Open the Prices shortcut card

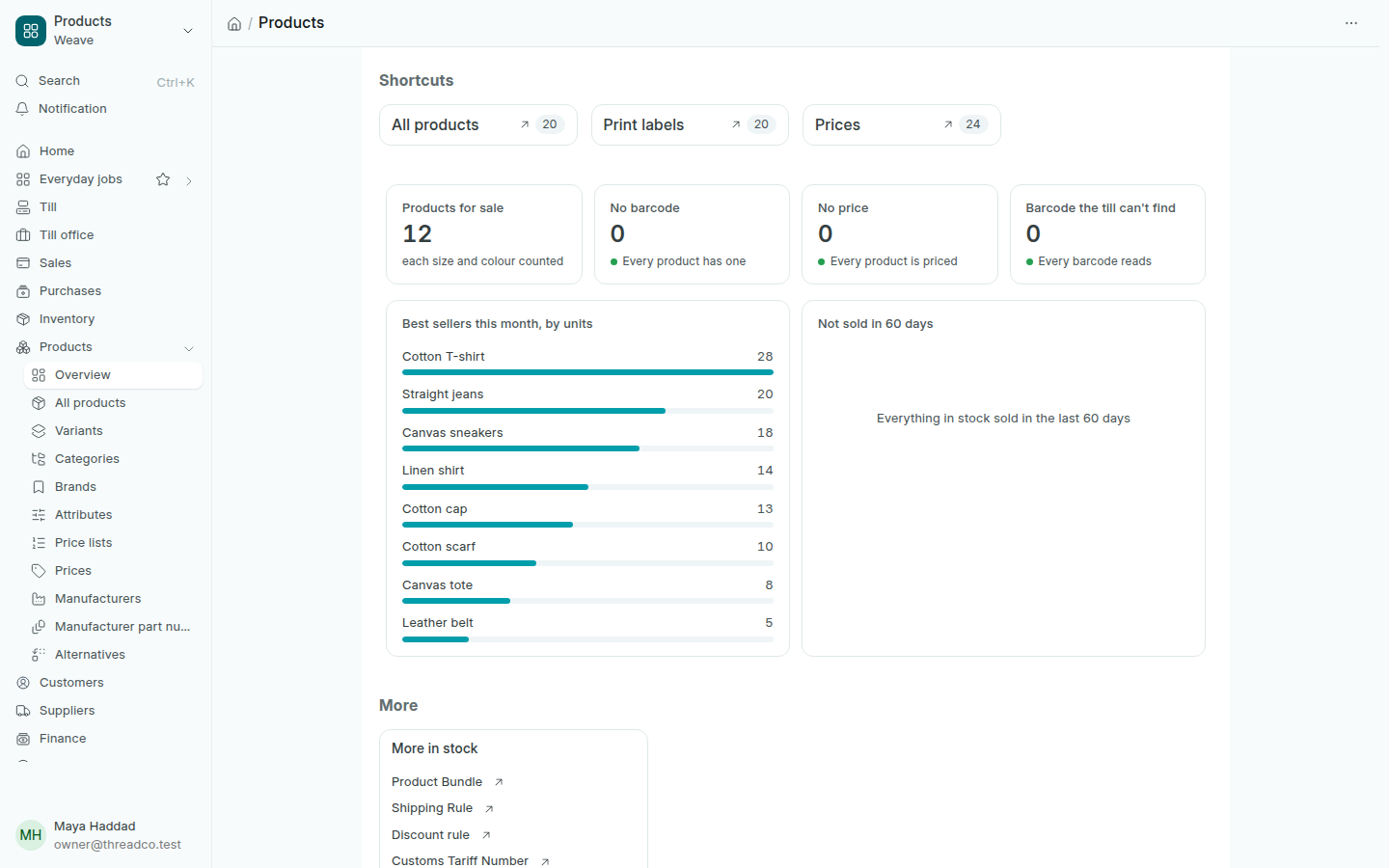click(902, 125)
